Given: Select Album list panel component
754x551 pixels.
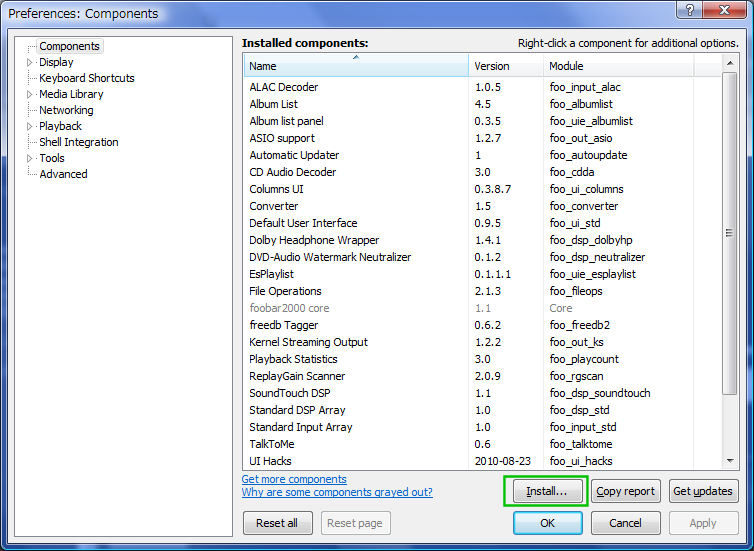Looking at the screenshot, I should coord(483,121).
